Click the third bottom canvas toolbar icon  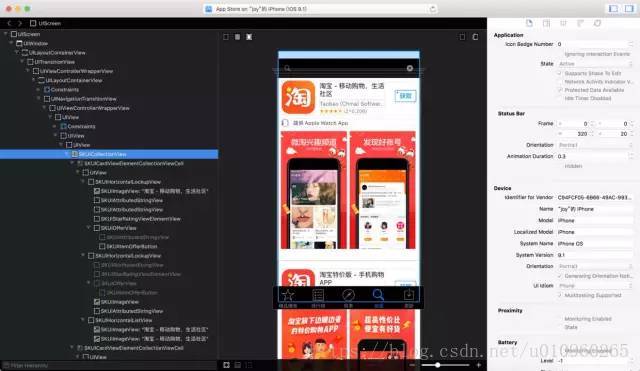point(249,365)
